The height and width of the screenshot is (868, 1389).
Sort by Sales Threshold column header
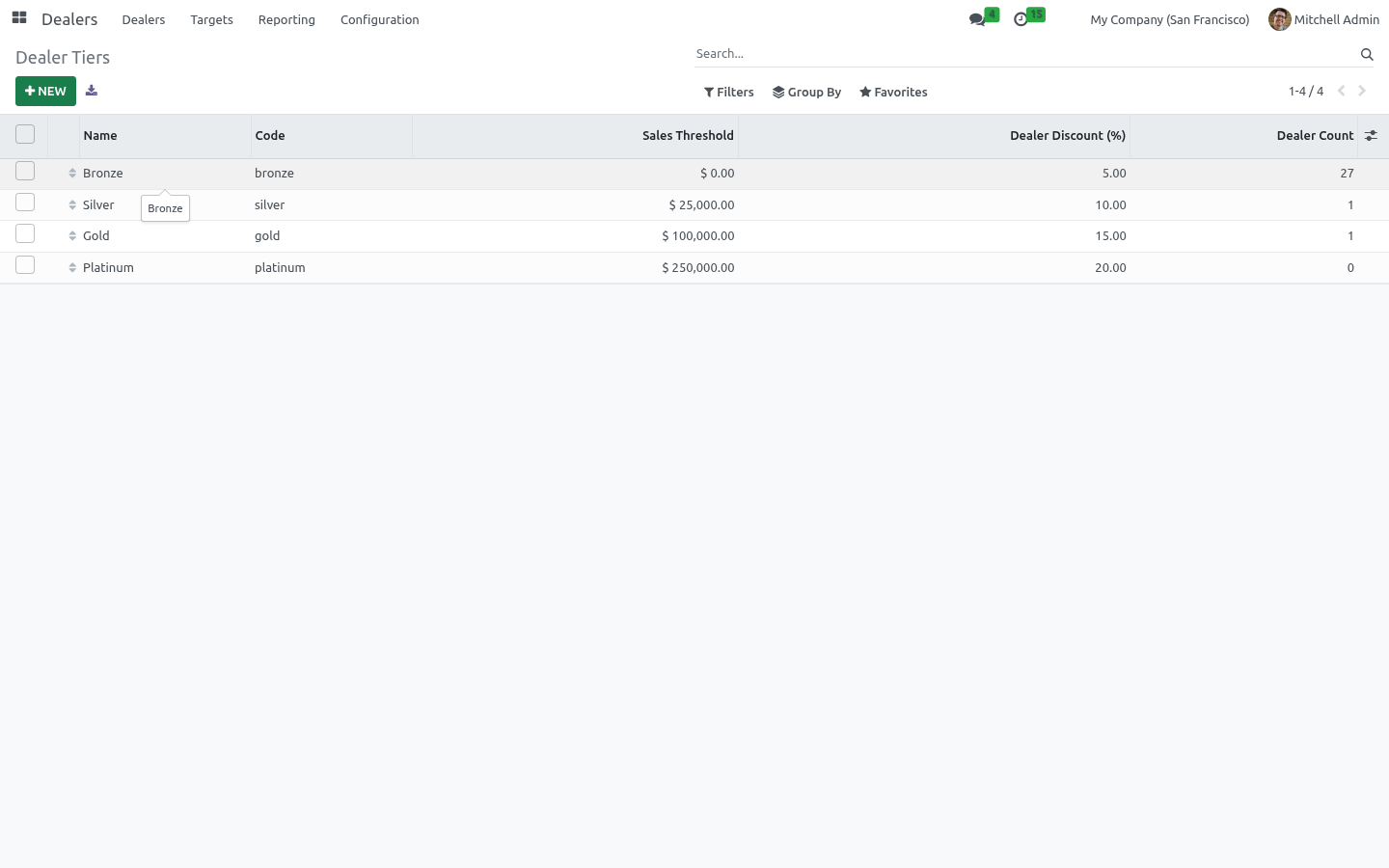(x=576, y=136)
